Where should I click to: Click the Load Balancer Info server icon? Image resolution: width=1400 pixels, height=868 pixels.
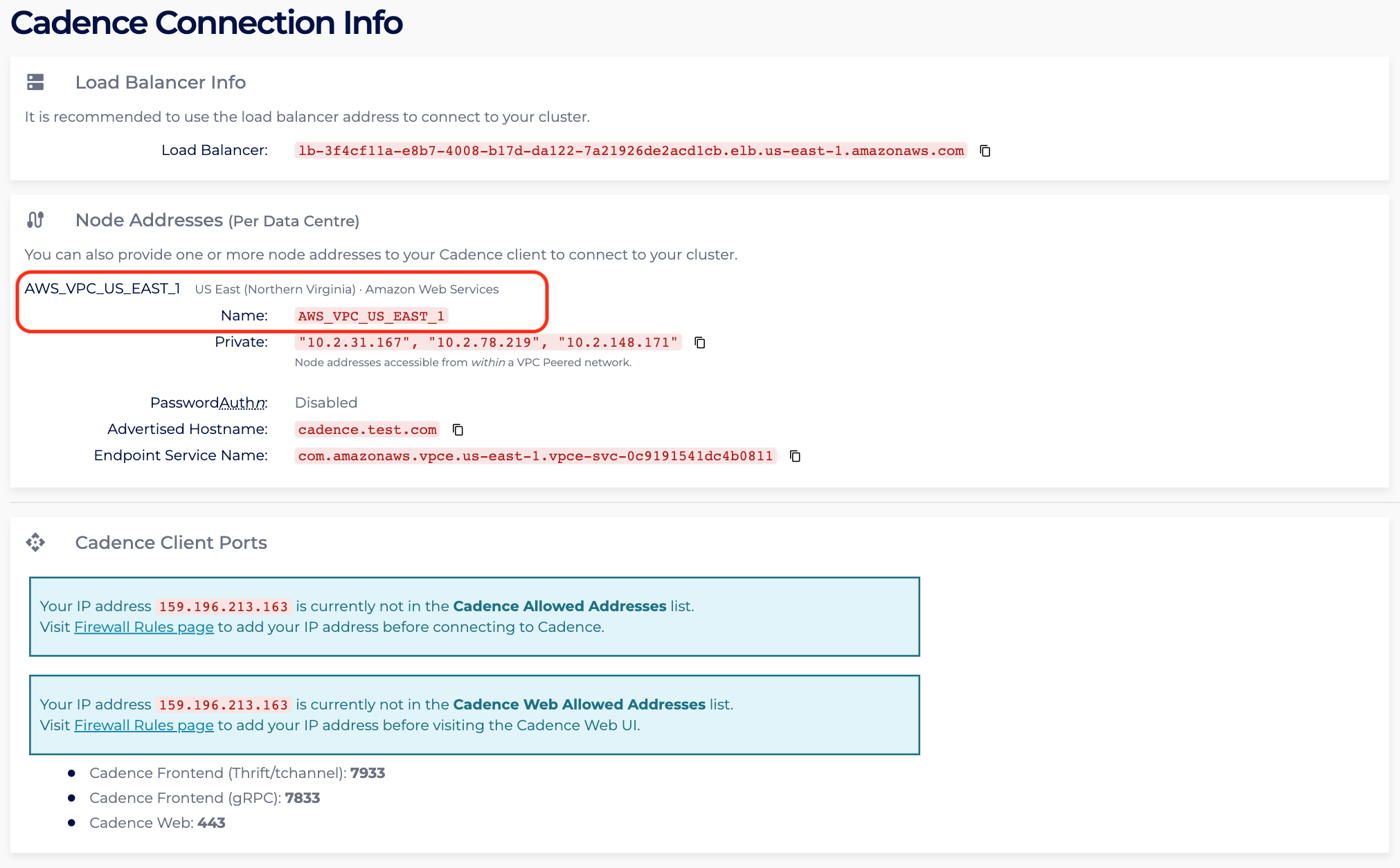pos(35,82)
